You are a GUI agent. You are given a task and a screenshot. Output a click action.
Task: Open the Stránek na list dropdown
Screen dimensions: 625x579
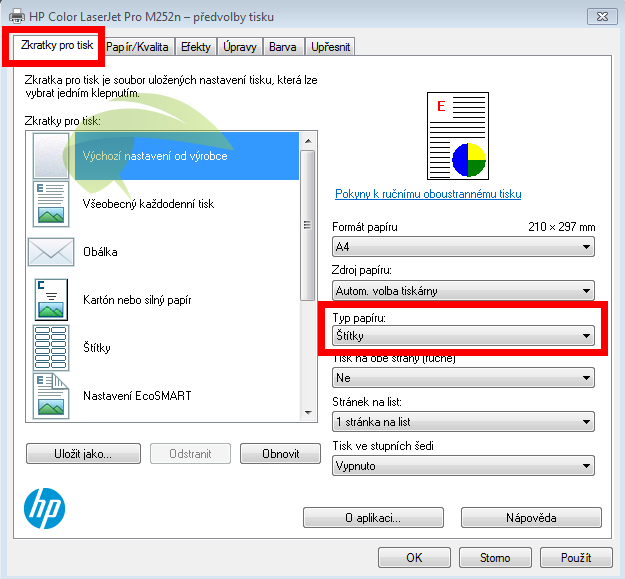pos(463,422)
